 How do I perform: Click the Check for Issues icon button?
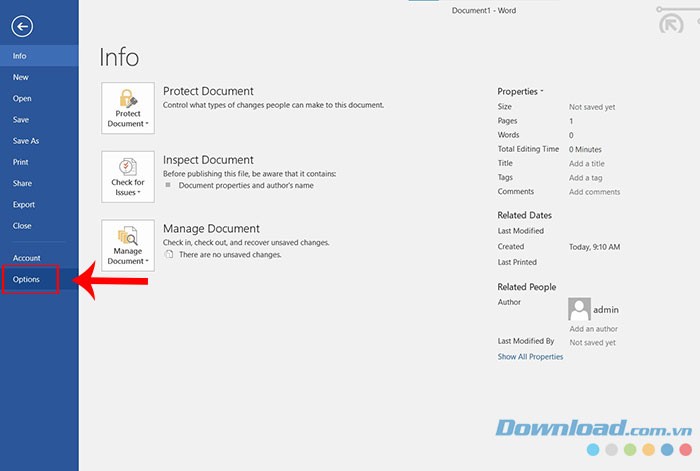pos(128,177)
